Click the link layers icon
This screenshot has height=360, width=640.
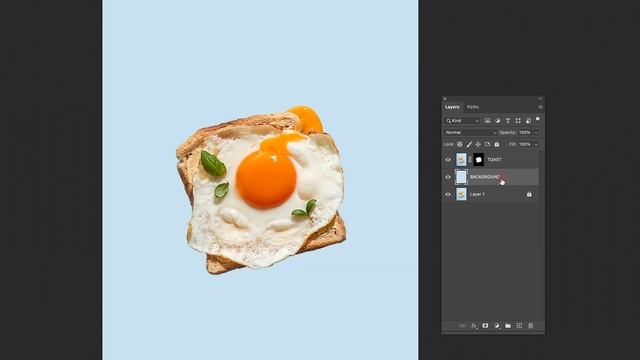click(462, 326)
